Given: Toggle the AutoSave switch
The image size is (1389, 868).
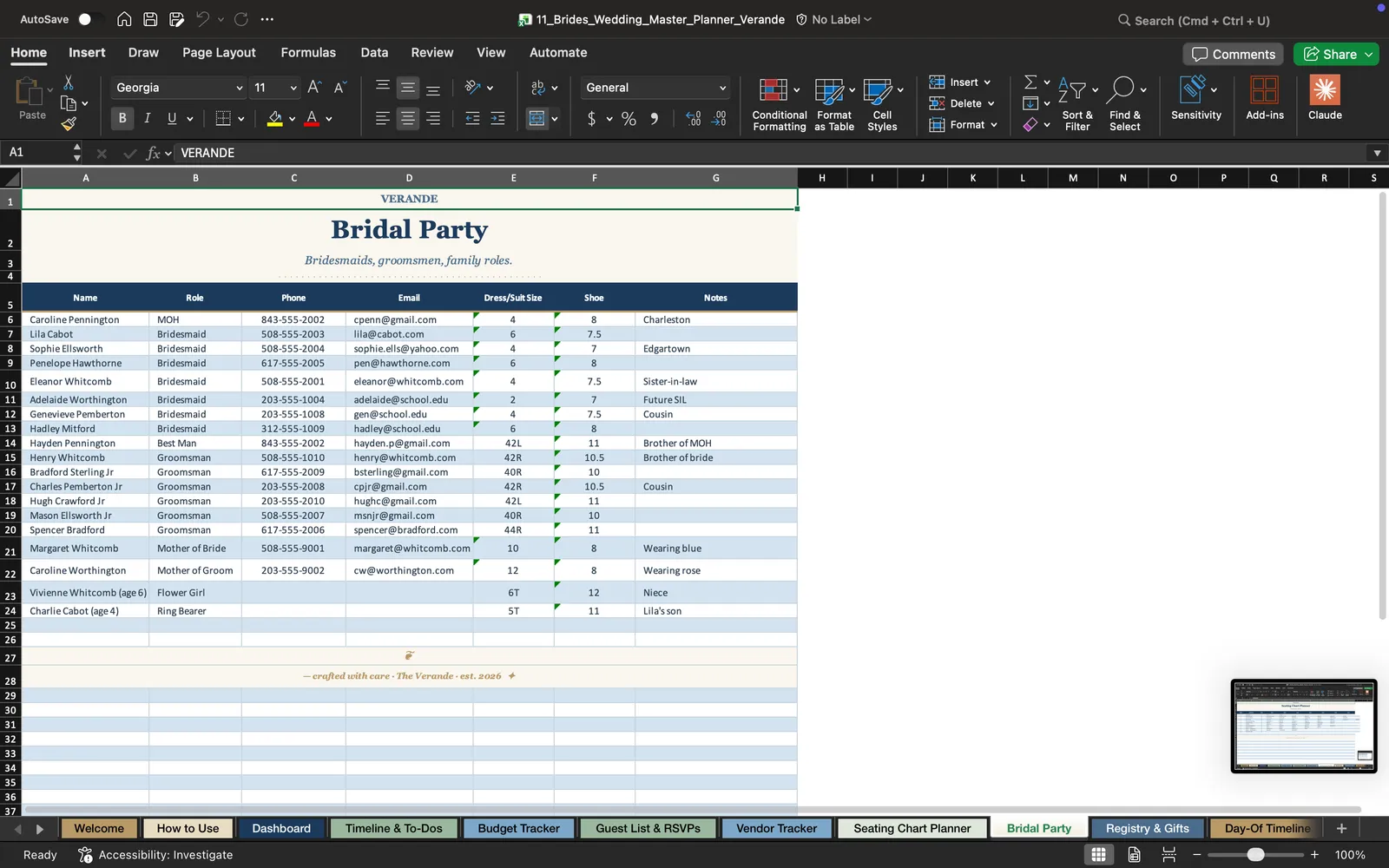Looking at the screenshot, I should pos(89,19).
